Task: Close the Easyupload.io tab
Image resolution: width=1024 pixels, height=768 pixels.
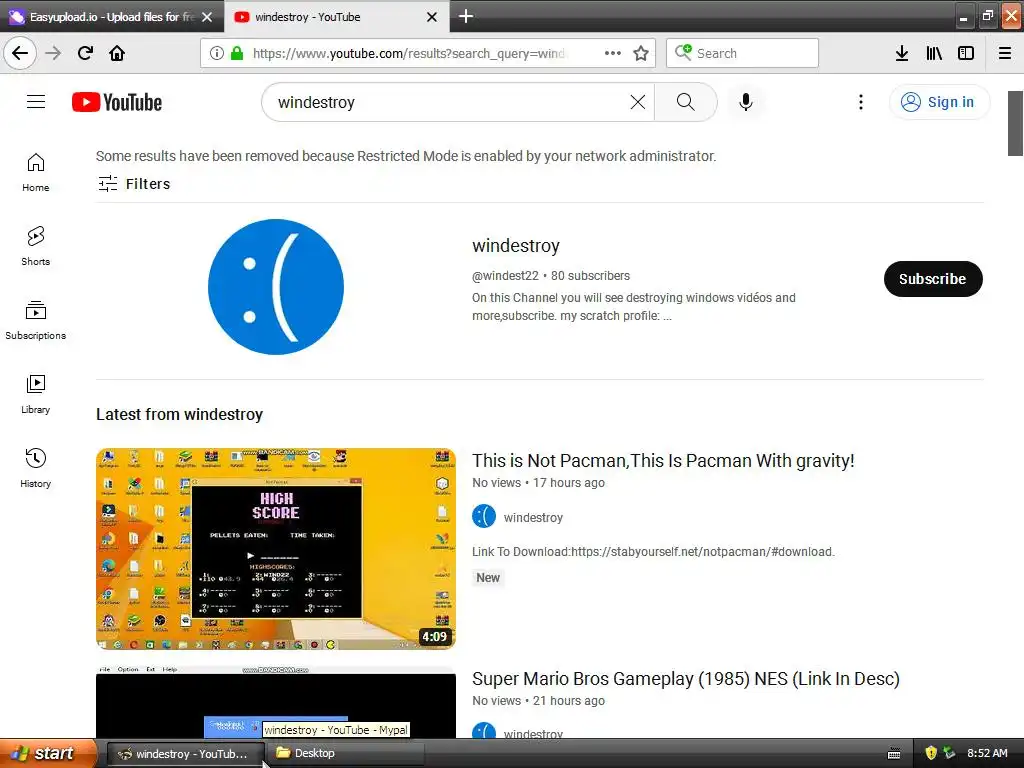Action: (207, 17)
